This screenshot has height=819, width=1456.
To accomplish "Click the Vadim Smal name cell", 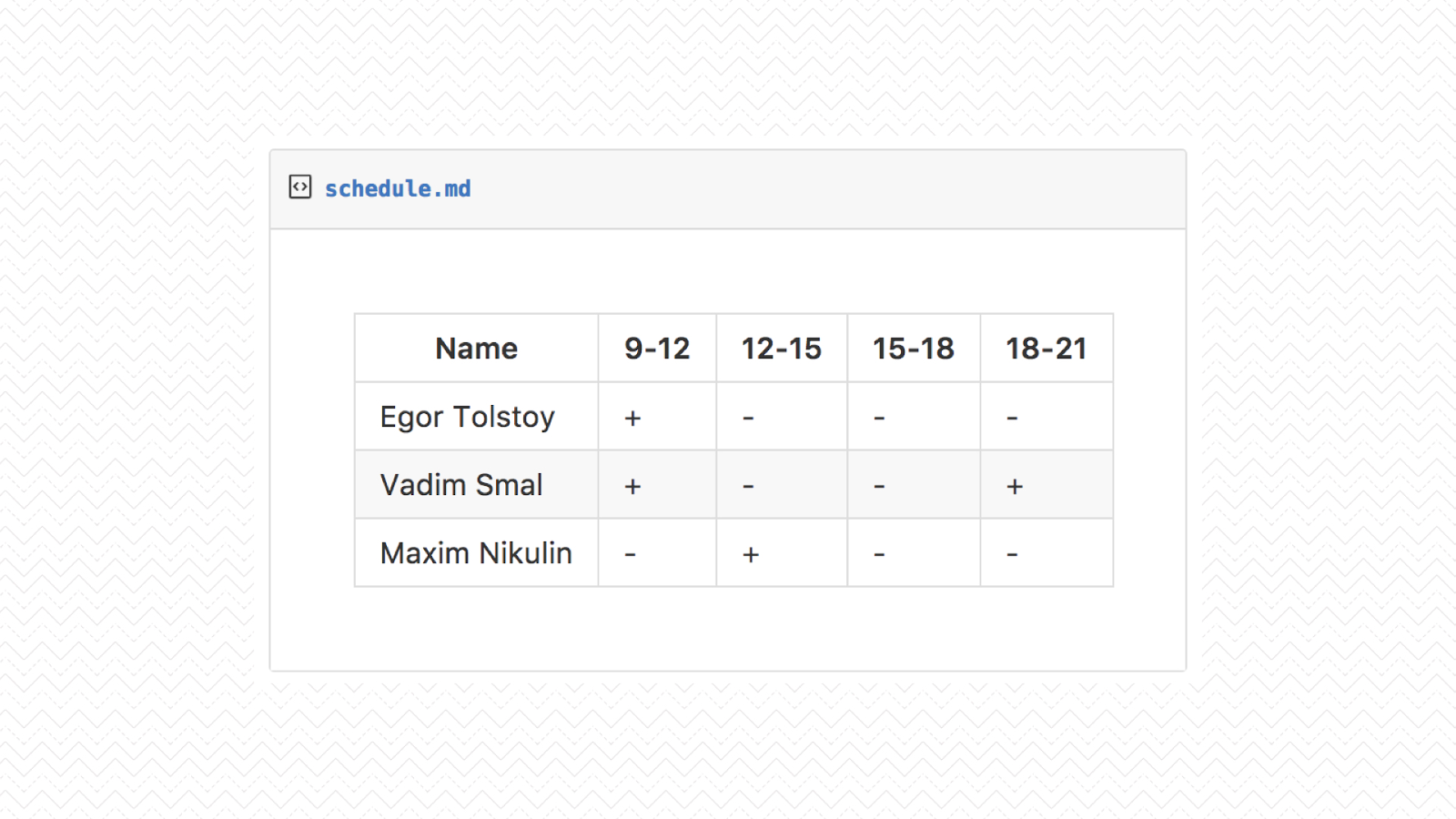I will [x=461, y=485].
